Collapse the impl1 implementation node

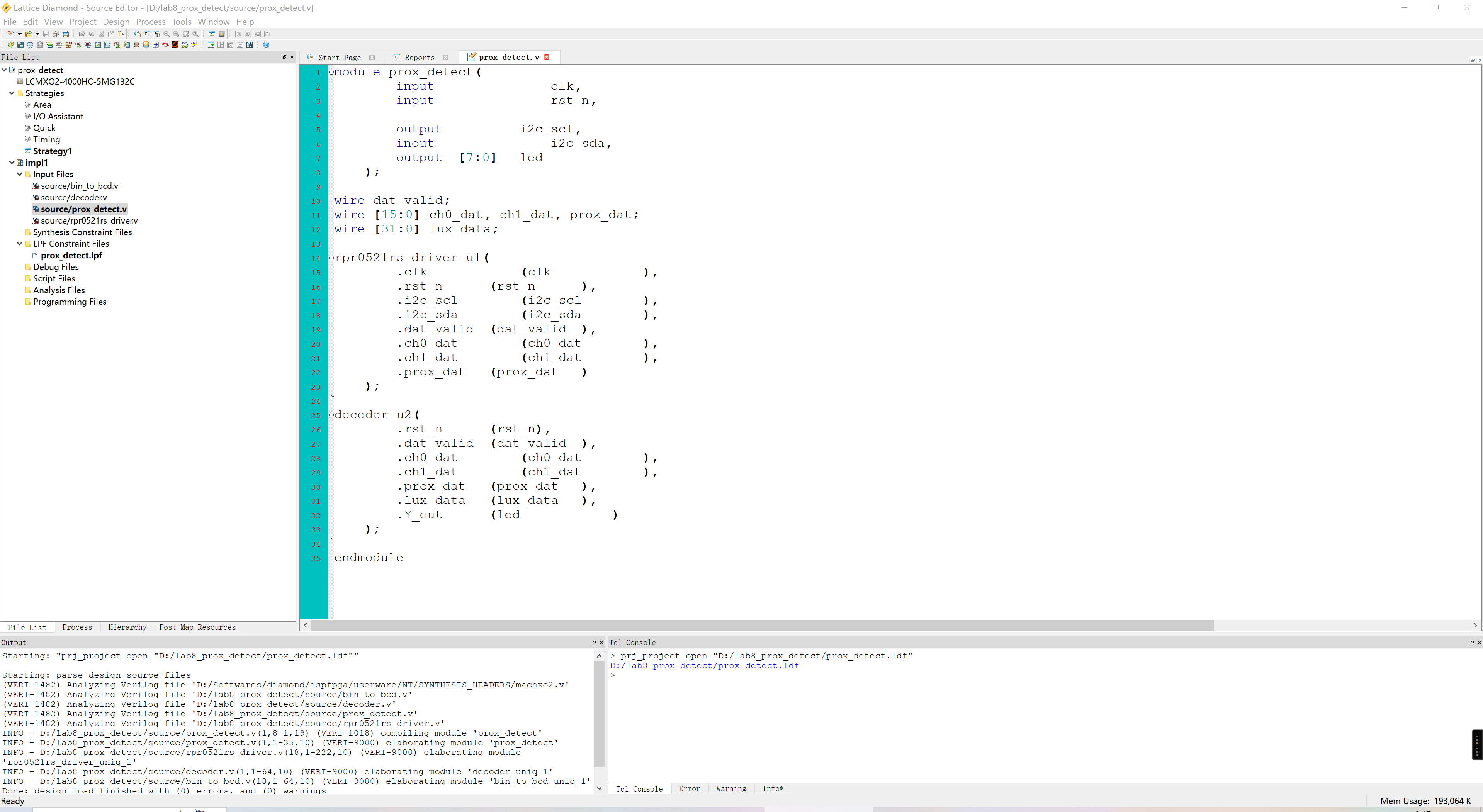(x=12, y=162)
